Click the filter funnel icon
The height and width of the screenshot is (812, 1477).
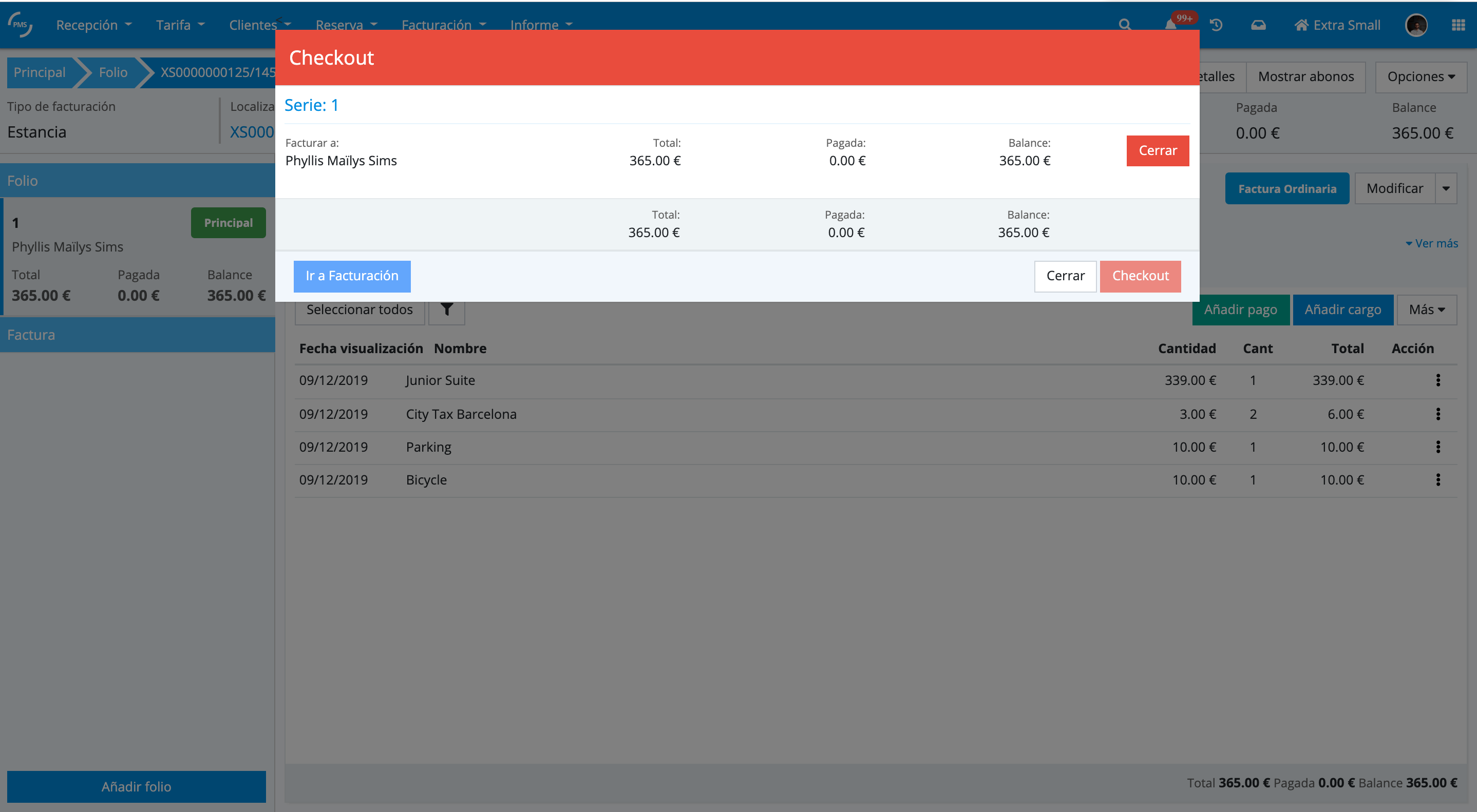pyautogui.click(x=447, y=310)
